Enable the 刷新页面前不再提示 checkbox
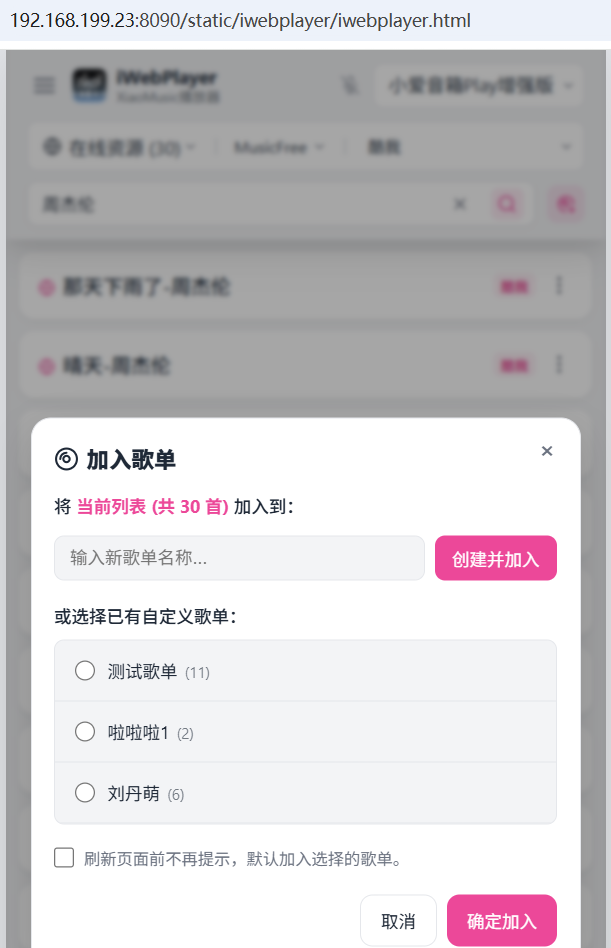The height and width of the screenshot is (948, 611). click(64, 857)
